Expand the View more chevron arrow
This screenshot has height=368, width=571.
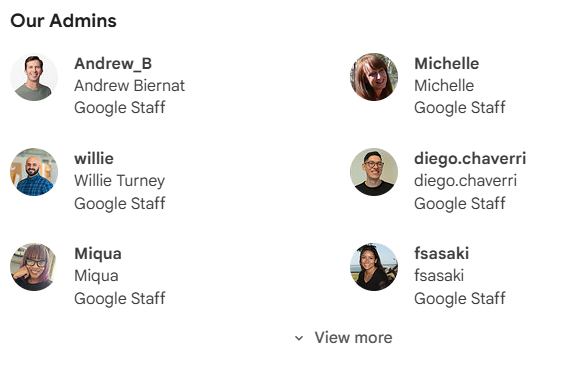pyautogui.click(x=299, y=338)
